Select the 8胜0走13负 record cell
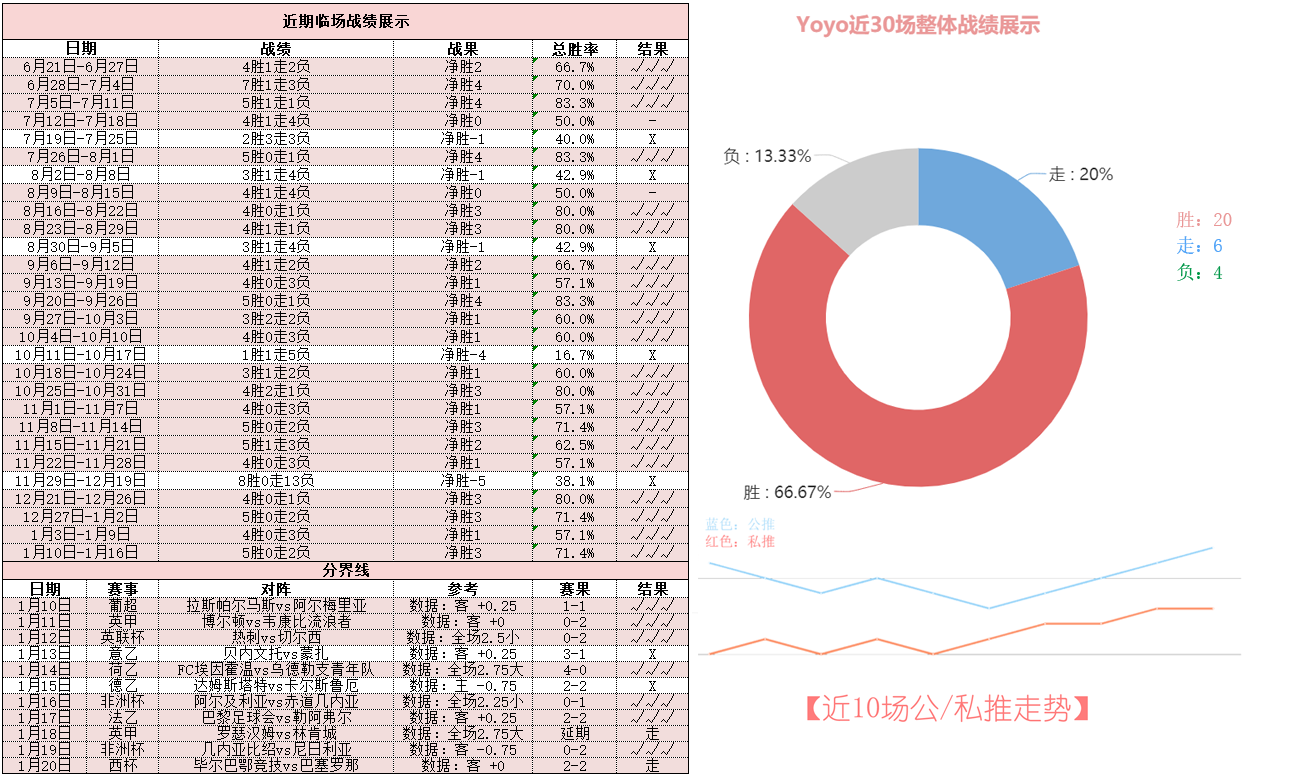 click(276, 480)
